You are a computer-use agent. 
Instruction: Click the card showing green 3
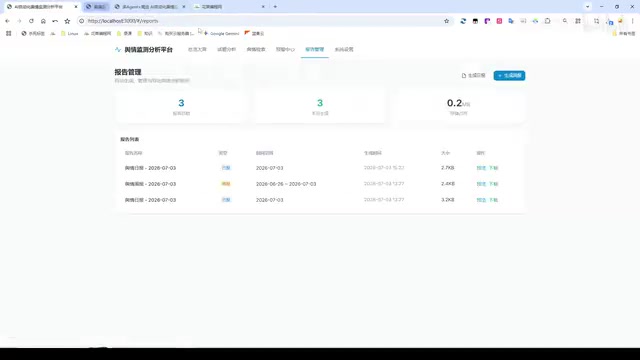[320, 107]
